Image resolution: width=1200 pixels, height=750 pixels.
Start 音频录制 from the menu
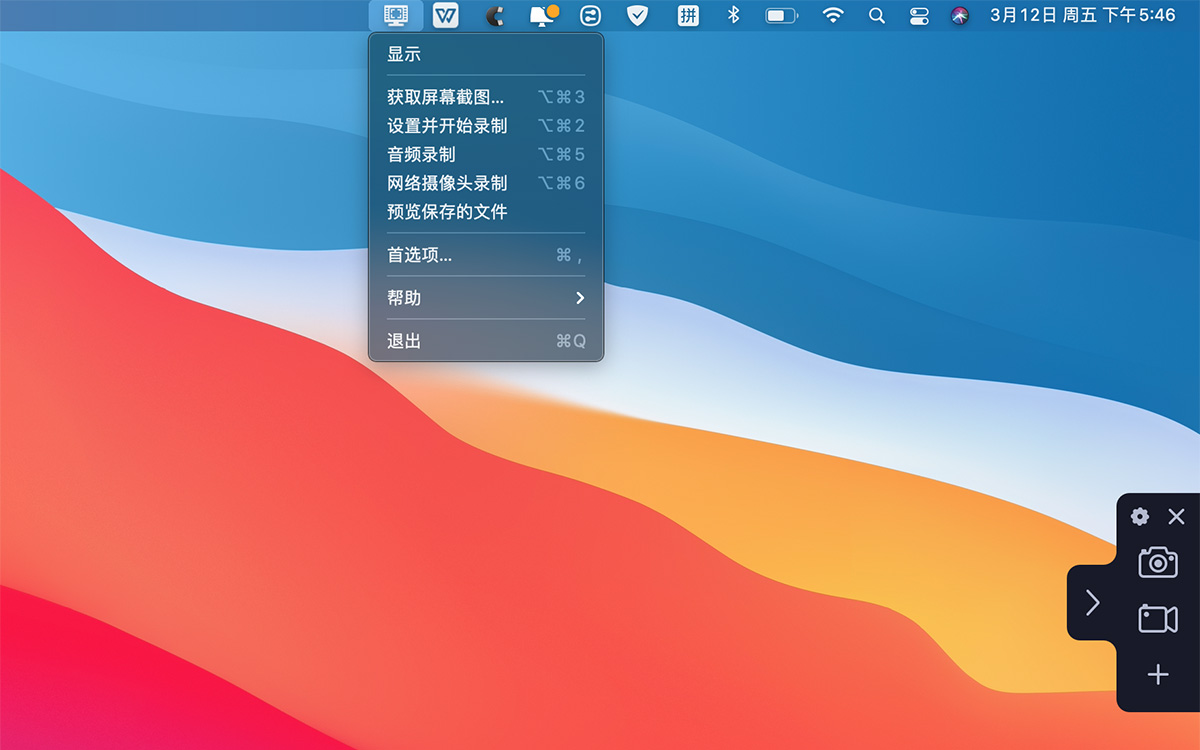(x=486, y=154)
